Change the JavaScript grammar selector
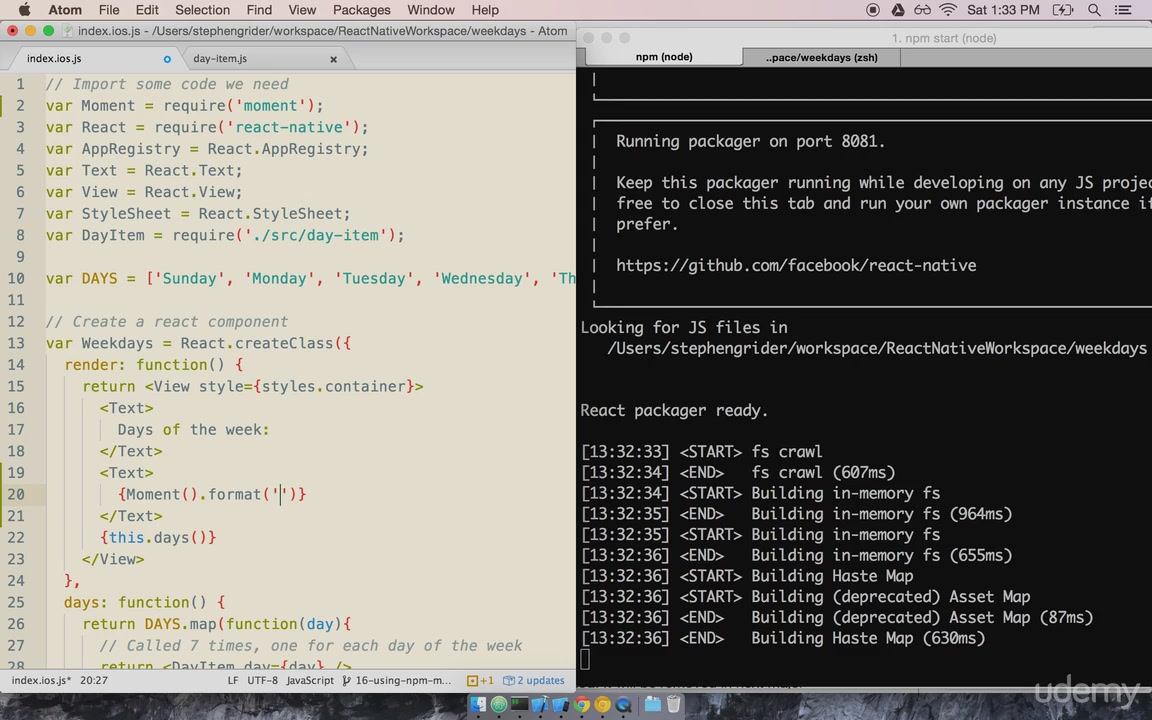This screenshot has width=1152, height=720. pos(309,680)
